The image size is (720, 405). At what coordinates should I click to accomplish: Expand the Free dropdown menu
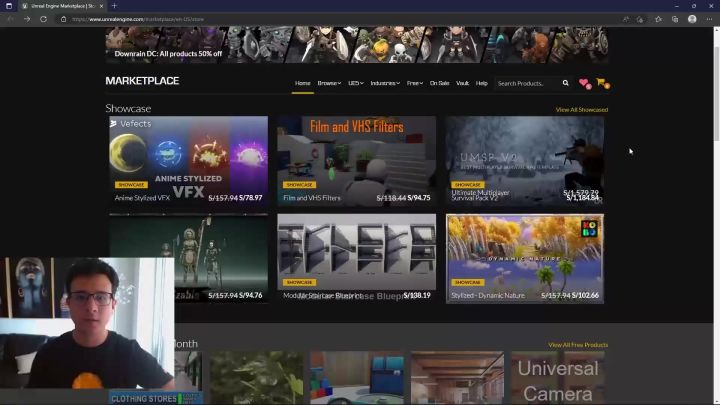(x=415, y=83)
